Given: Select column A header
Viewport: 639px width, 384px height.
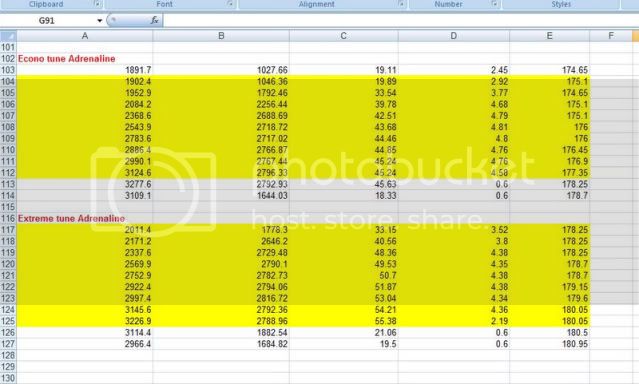Looking at the screenshot, I should (x=85, y=36).
